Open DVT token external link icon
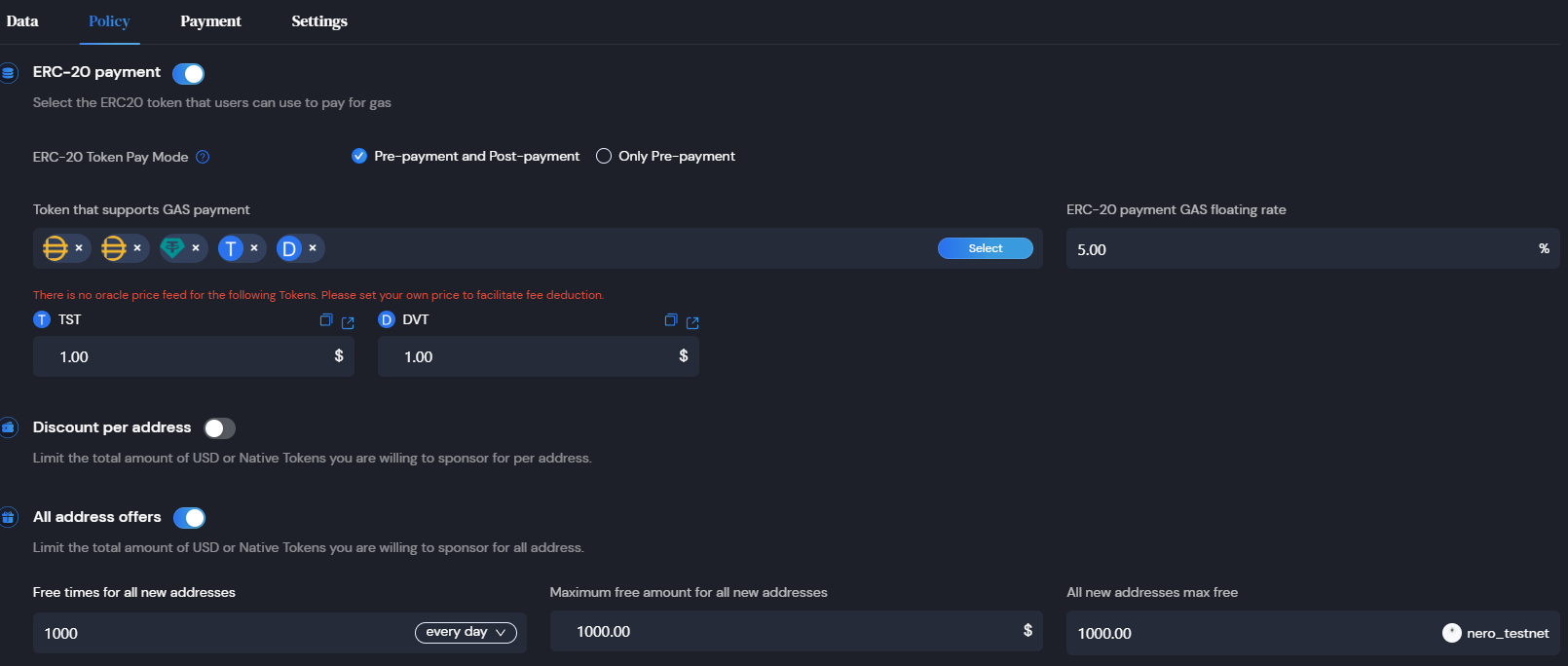This screenshot has width=1568, height=666. pos(692,322)
